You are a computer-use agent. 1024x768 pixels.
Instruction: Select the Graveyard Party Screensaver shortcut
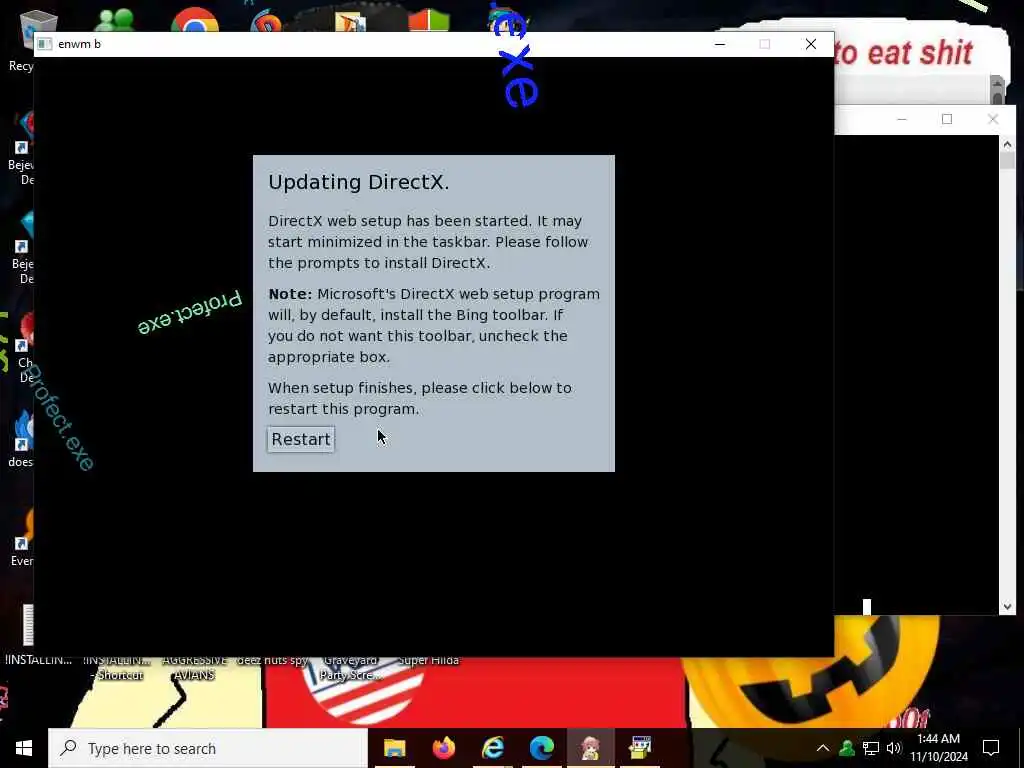pyautogui.click(x=351, y=667)
